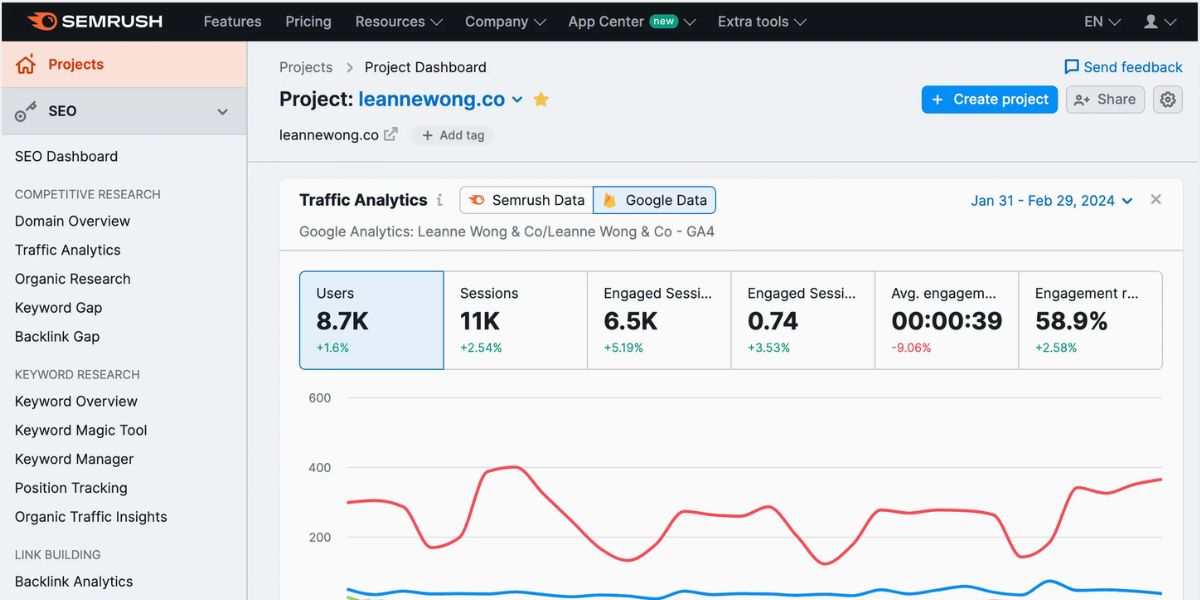This screenshot has height=600, width=1200.
Task: Select the Avg. engagement 00:00:39 card
Action: (x=947, y=320)
